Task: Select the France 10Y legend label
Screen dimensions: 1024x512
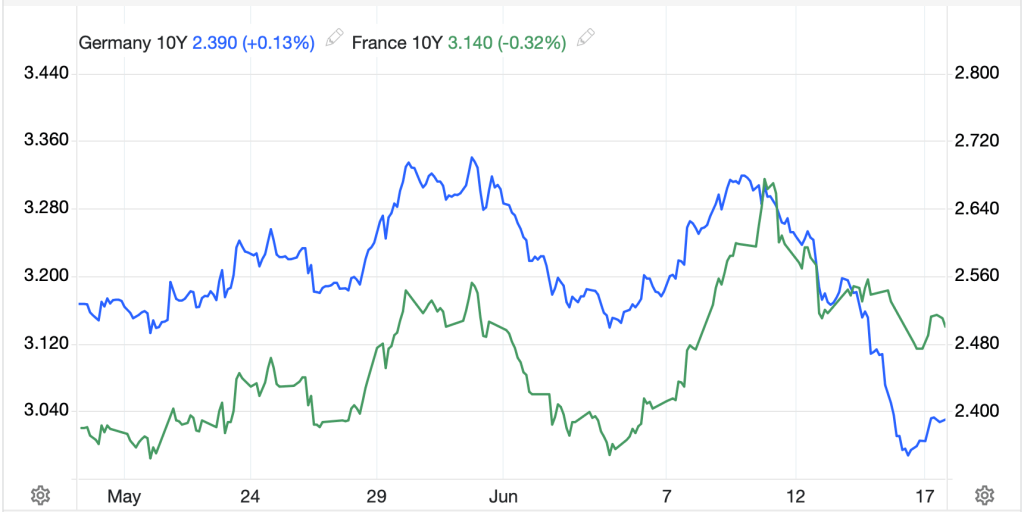Action: coord(397,42)
